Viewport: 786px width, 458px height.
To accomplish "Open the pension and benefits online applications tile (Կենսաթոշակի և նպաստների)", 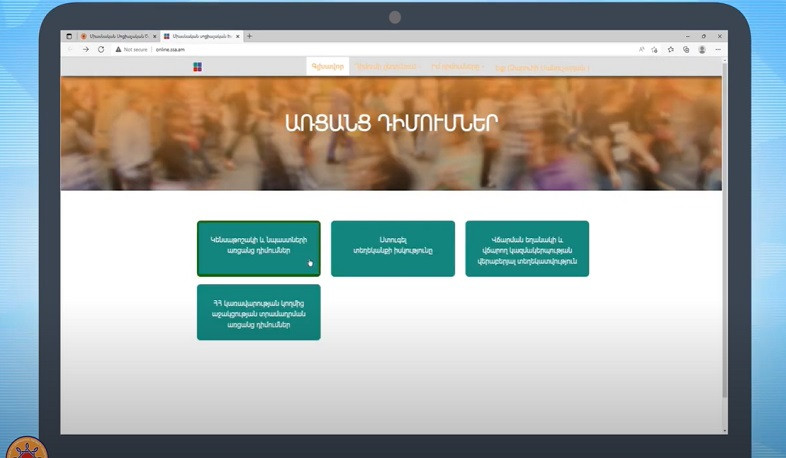I will (259, 249).
